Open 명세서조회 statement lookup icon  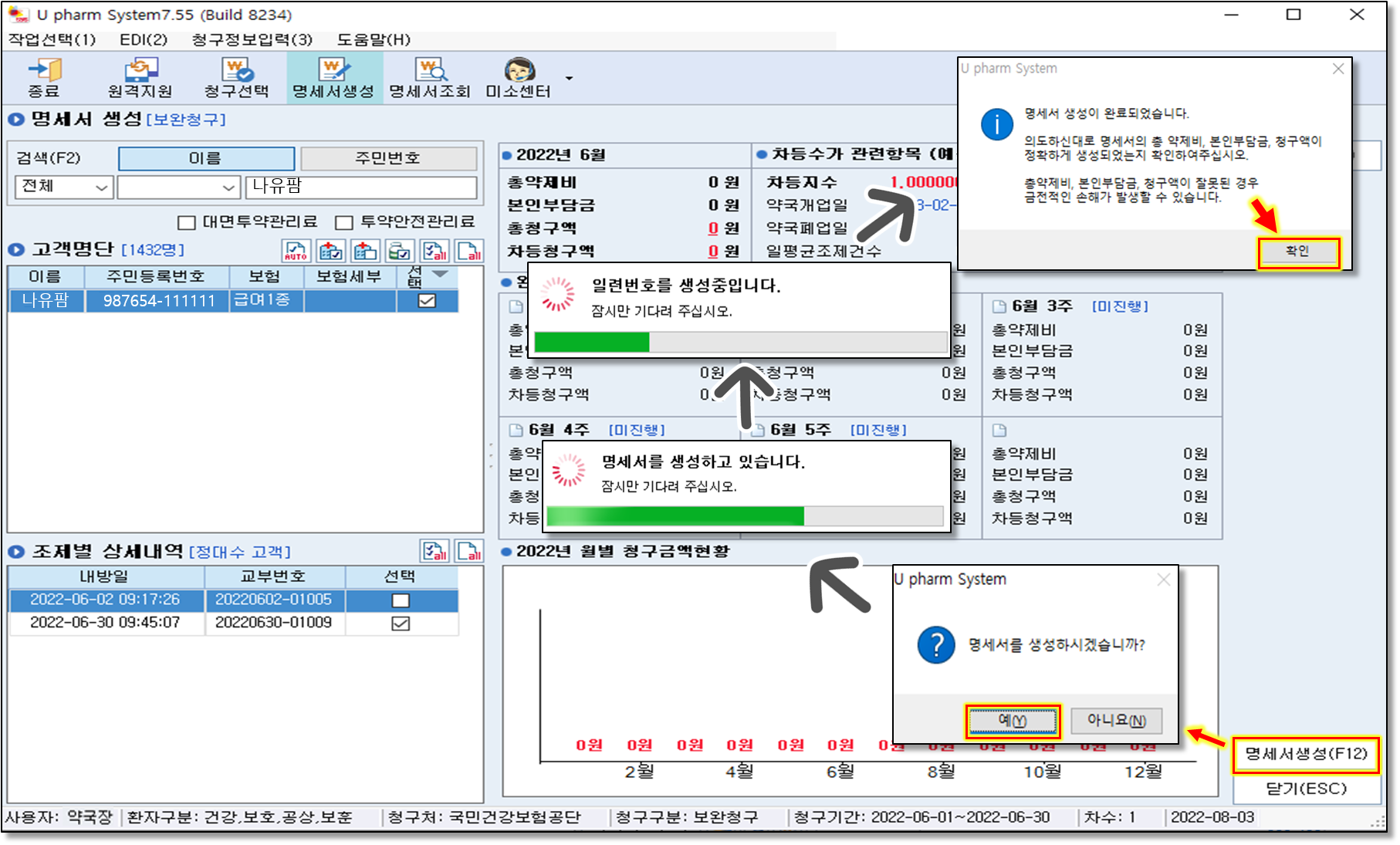pyautogui.click(x=429, y=78)
